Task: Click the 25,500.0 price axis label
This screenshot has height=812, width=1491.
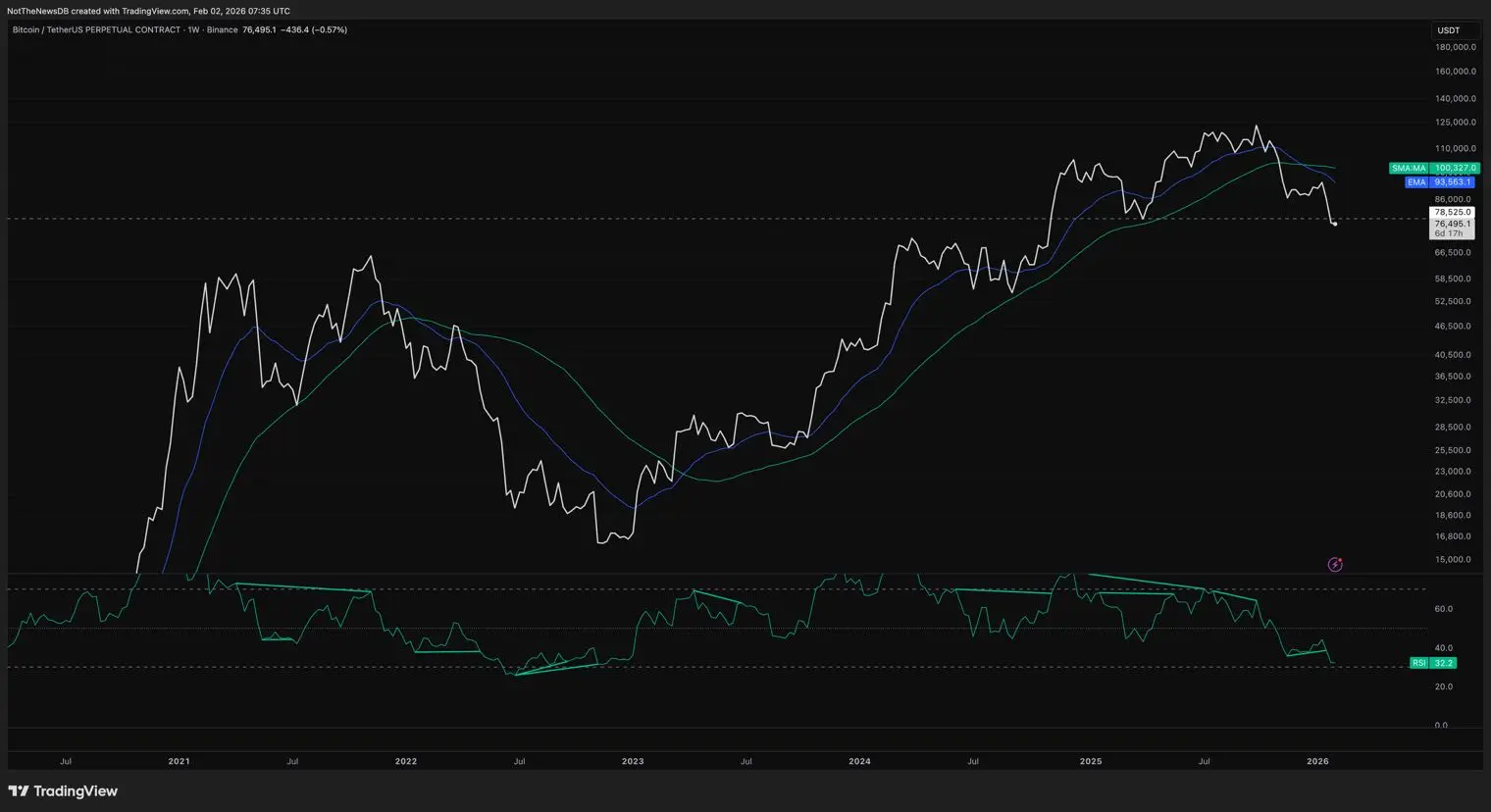Action: [x=1453, y=451]
